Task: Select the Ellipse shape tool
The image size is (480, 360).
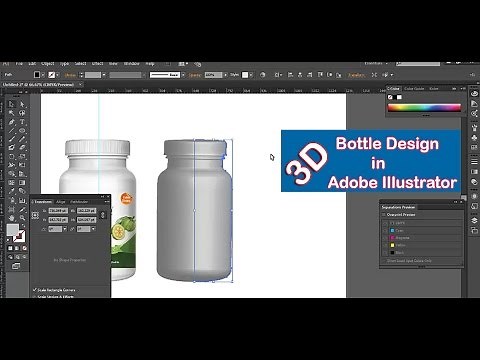Action: (x=22, y=130)
